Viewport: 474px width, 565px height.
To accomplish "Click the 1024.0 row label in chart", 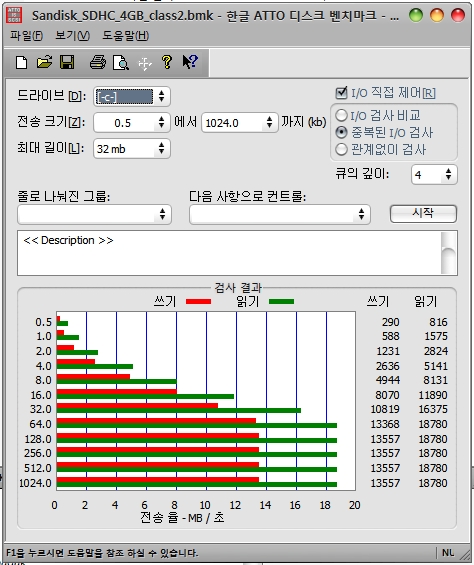I will pos(35,483).
